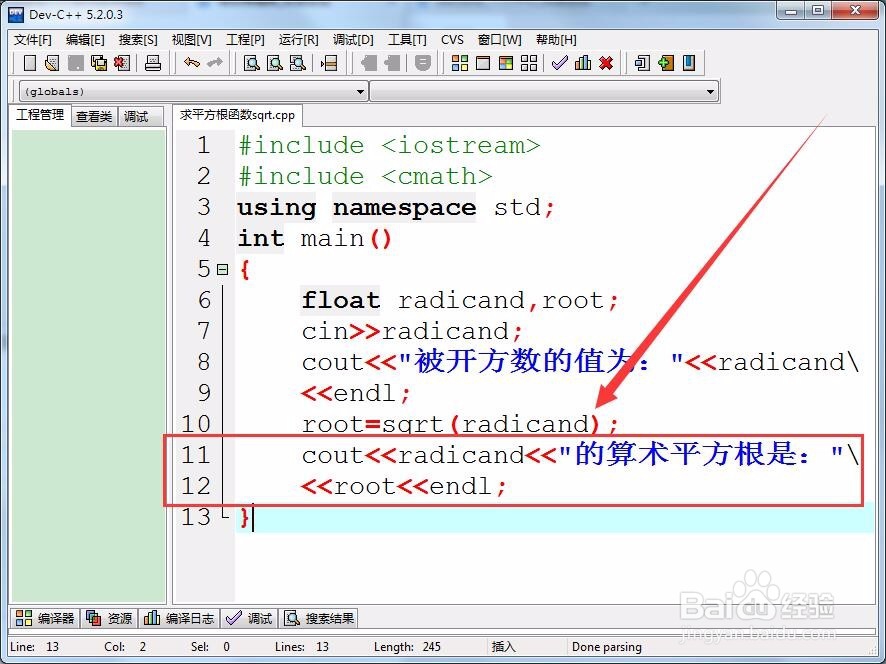Click the disabled forward-arrow toolbar icon
The height and width of the screenshot is (664, 886).
pyautogui.click(x=392, y=63)
